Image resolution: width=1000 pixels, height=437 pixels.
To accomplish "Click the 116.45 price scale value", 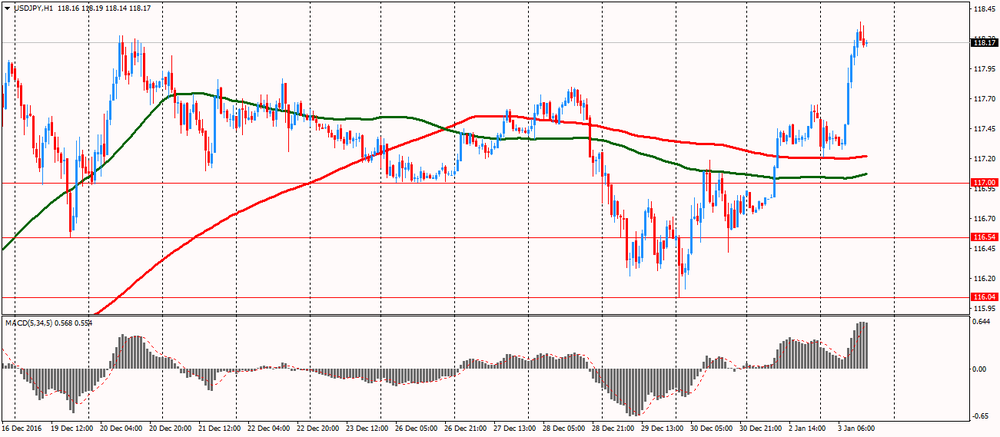I will 983,249.
